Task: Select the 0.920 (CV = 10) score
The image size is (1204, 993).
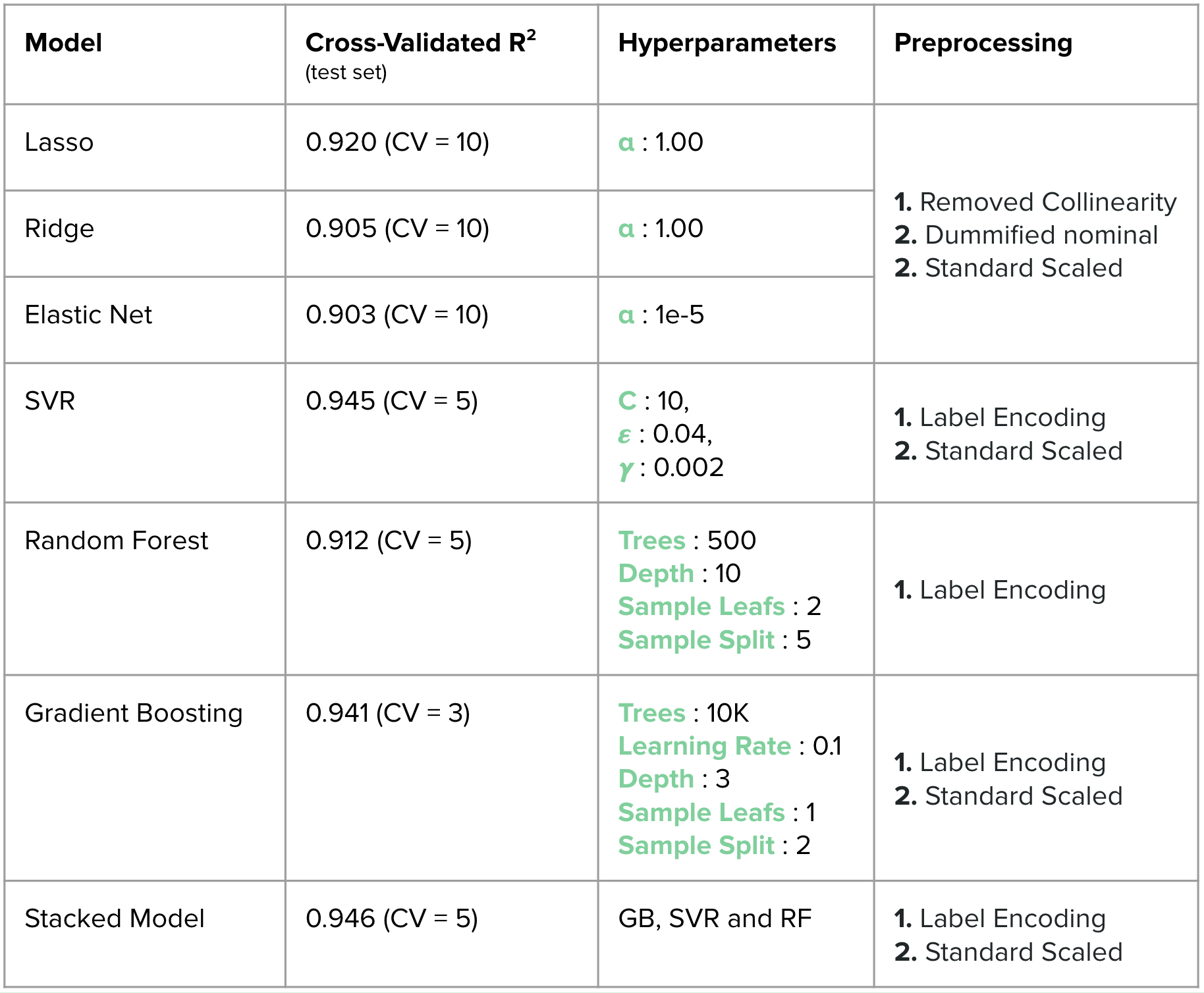Action: click(397, 143)
